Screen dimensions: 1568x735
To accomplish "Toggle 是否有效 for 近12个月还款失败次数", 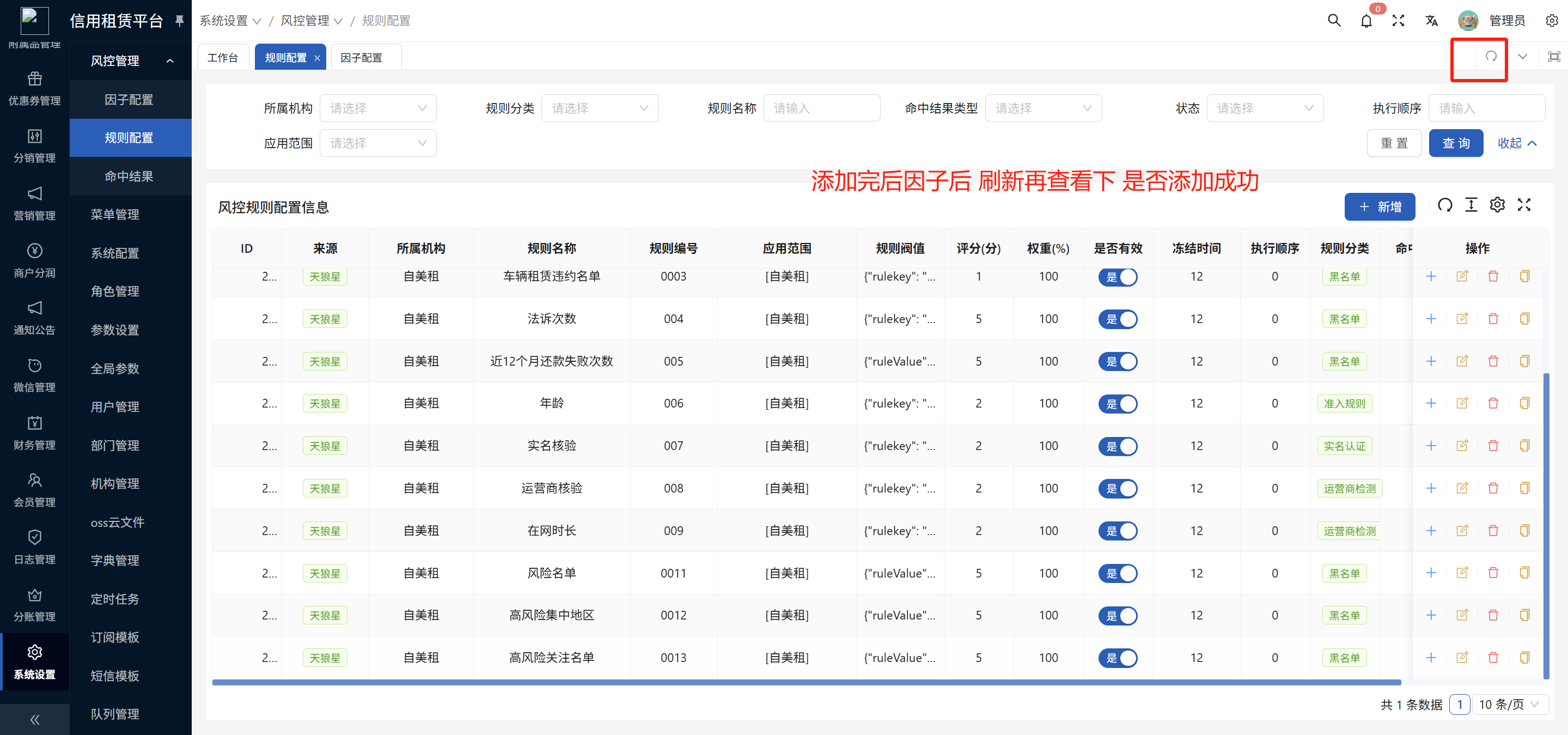I will 1118,362.
